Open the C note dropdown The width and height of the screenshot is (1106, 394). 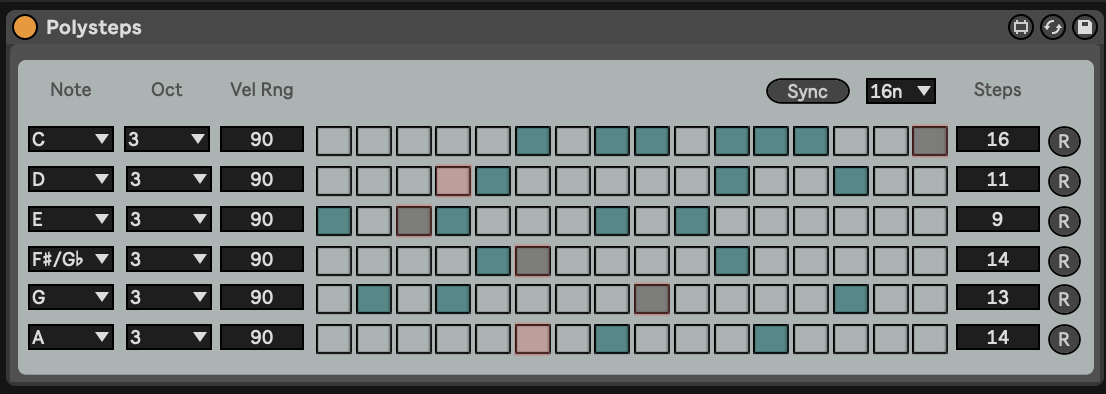[71, 140]
